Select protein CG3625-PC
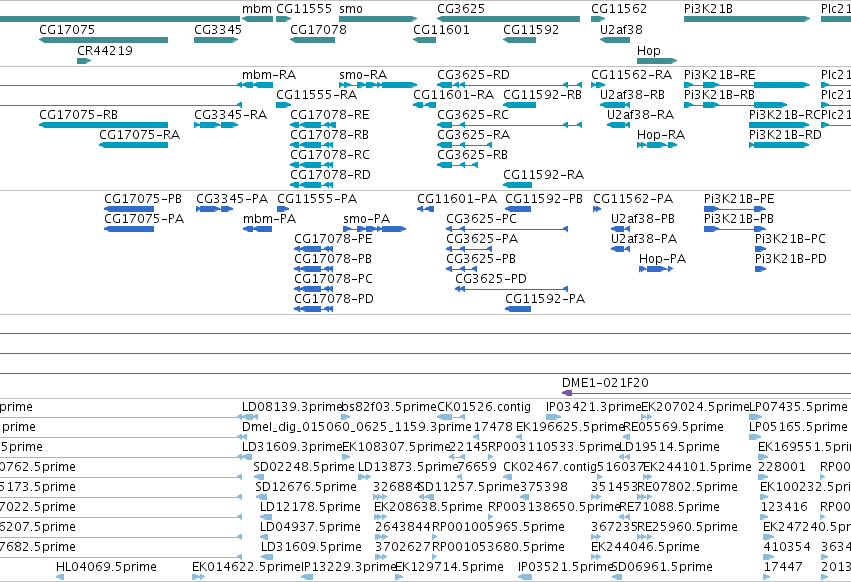This screenshot has height=582, width=851. pos(481,219)
